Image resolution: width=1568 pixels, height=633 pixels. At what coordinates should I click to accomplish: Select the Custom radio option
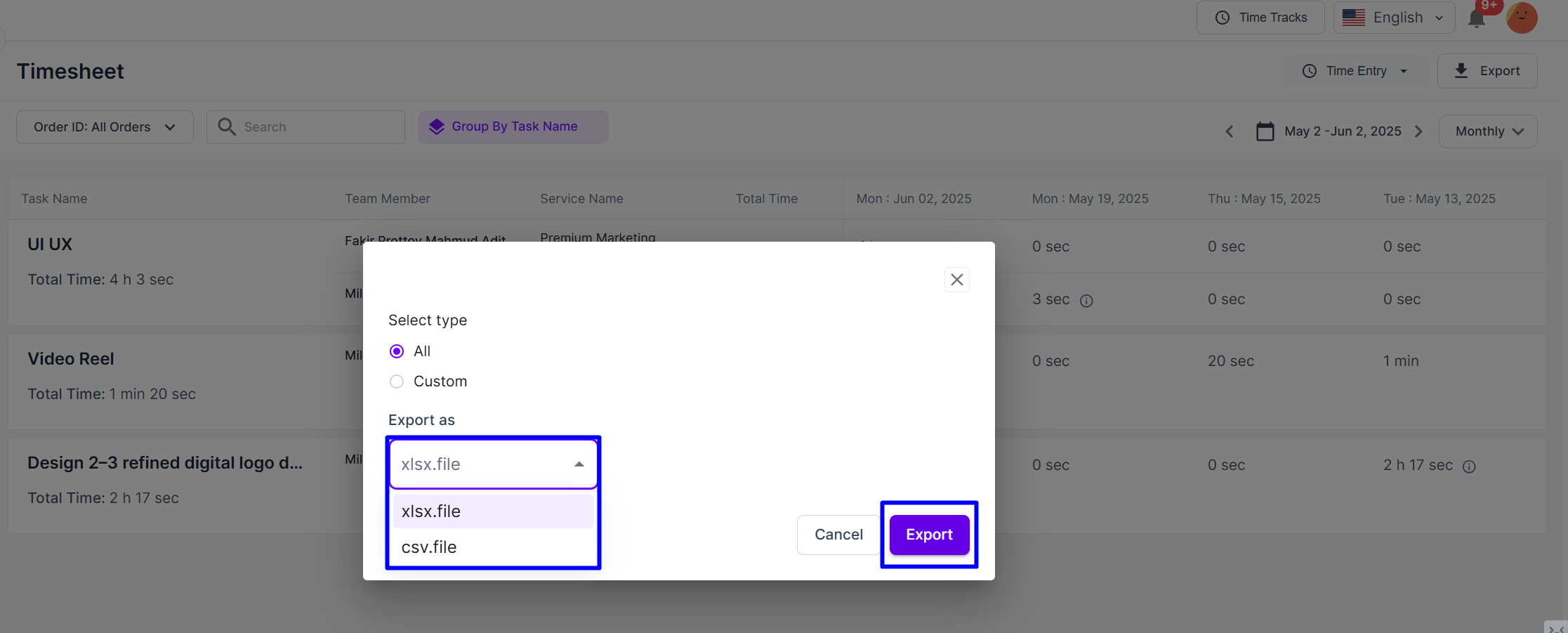click(x=397, y=381)
